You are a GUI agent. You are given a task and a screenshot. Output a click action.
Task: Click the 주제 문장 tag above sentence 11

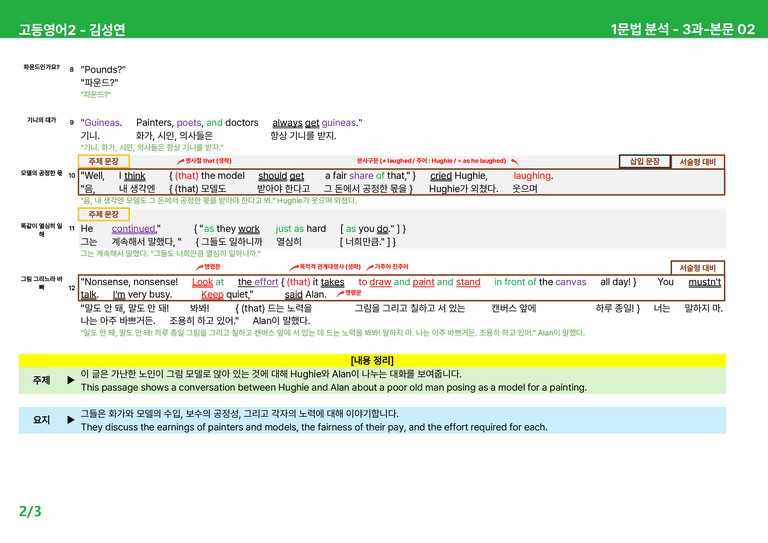(103, 214)
